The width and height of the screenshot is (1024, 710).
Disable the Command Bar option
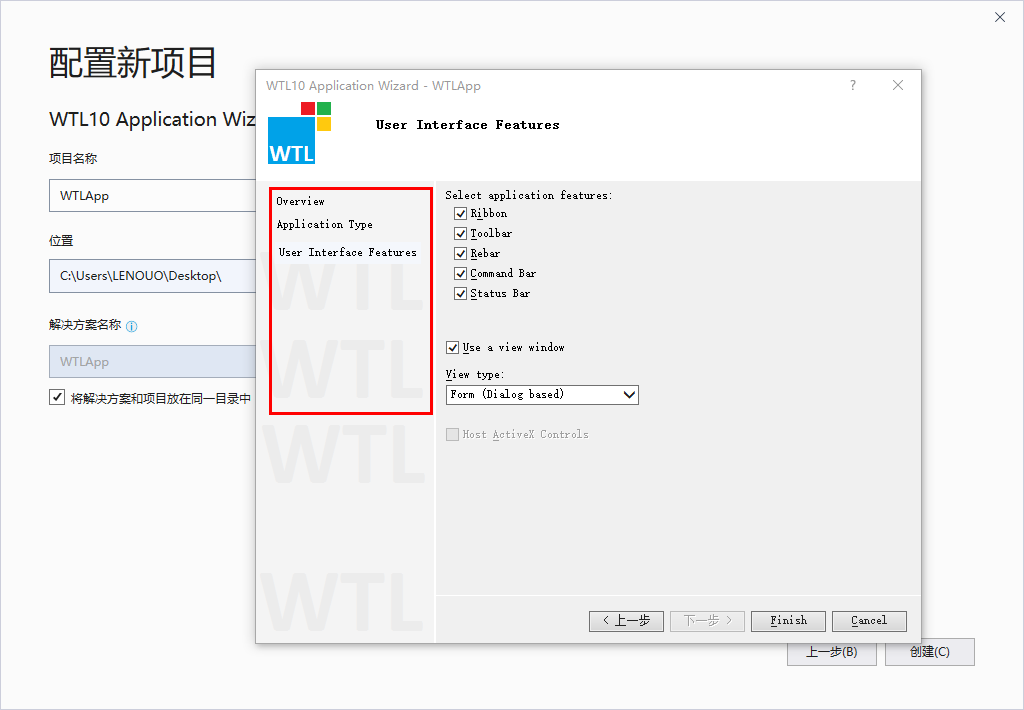point(460,274)
